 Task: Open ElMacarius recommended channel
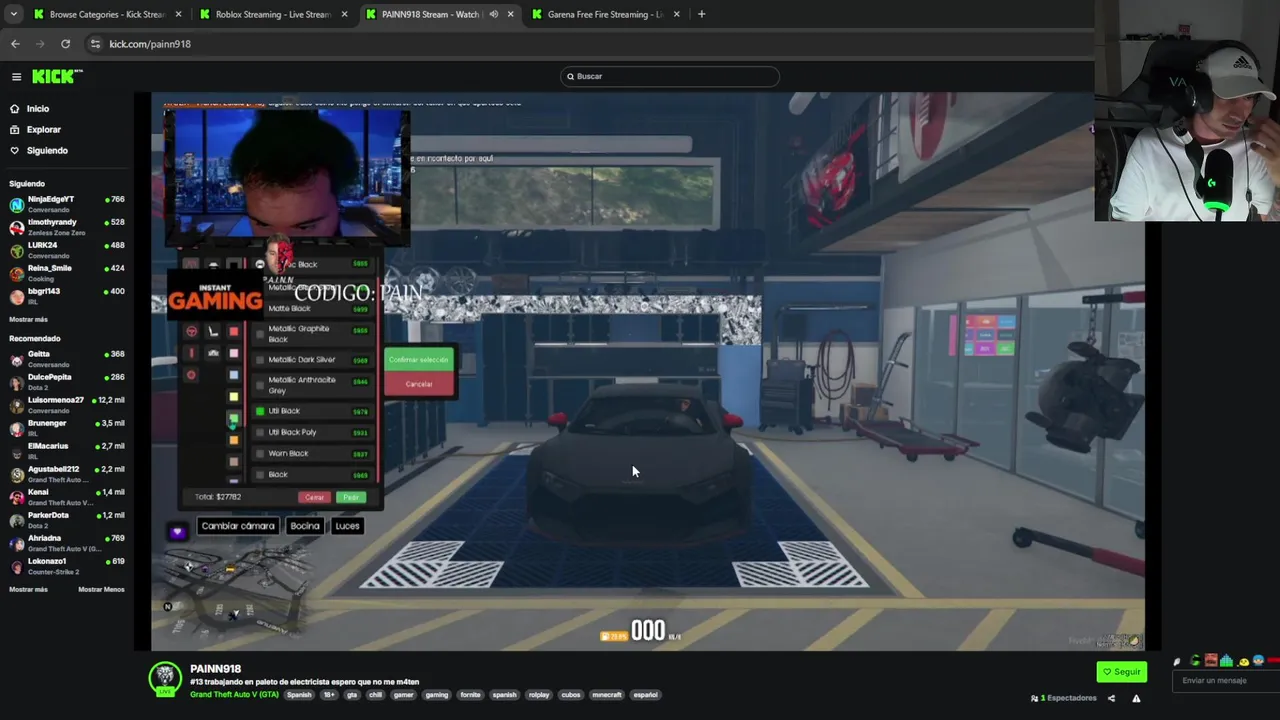(66, 451)
